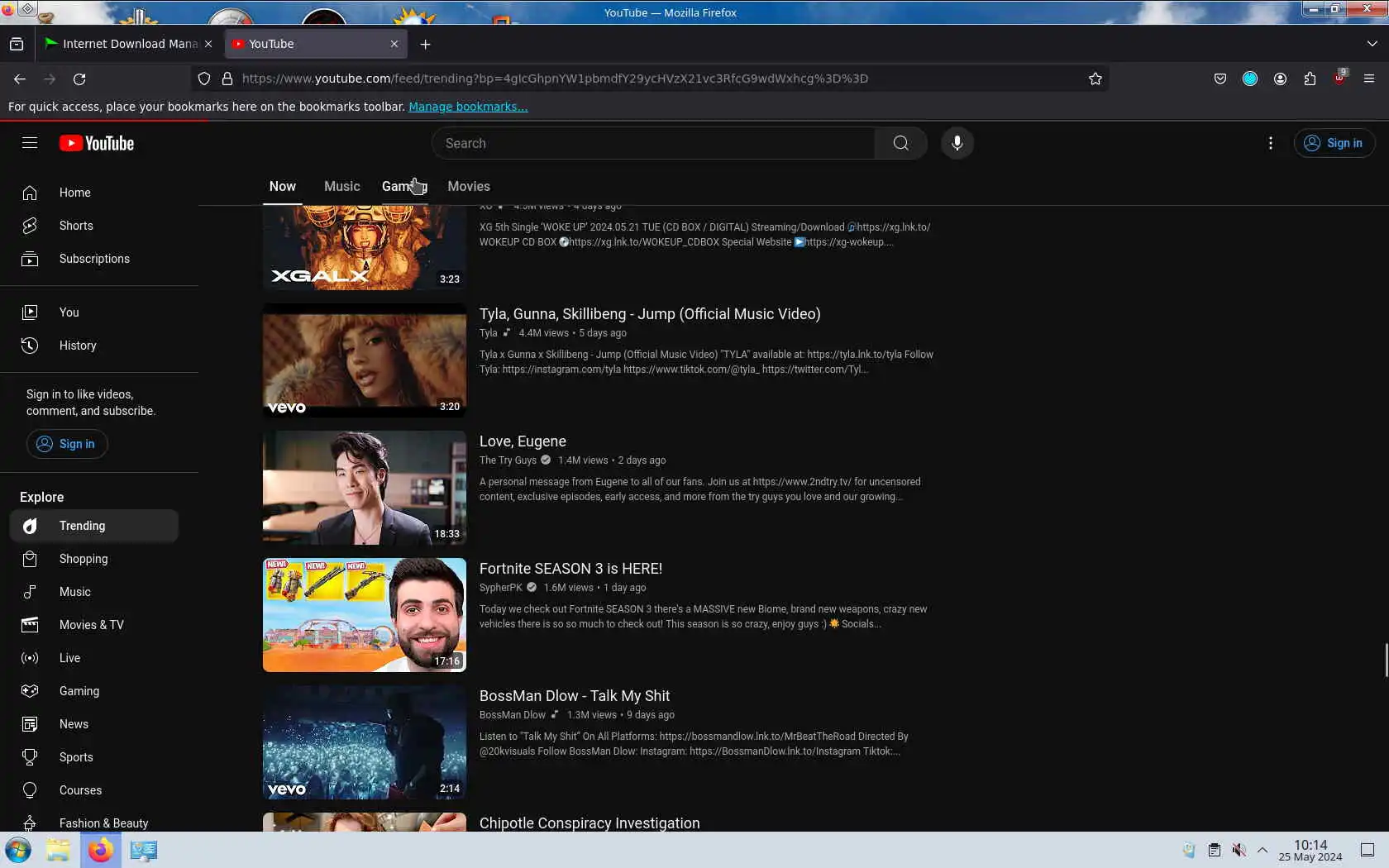Viewport: 1389px width, 868px height.
Task: Visit The Try Guys channel
Action: [x=508, y=460]
